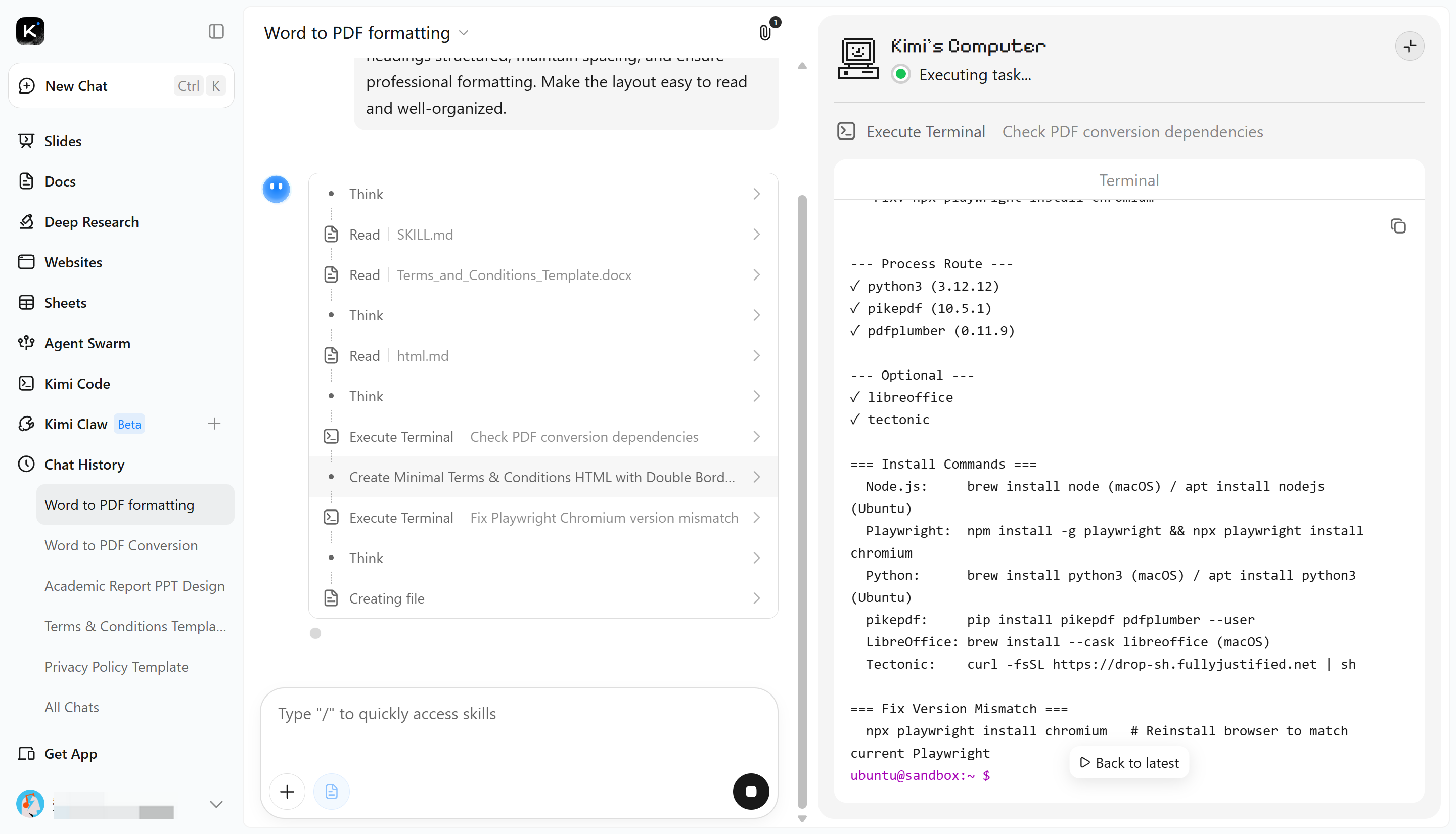This screenshot has height=834, width=1456.
Task: Open the Word to PDF Conversion chat
Action: pos(135,545)
